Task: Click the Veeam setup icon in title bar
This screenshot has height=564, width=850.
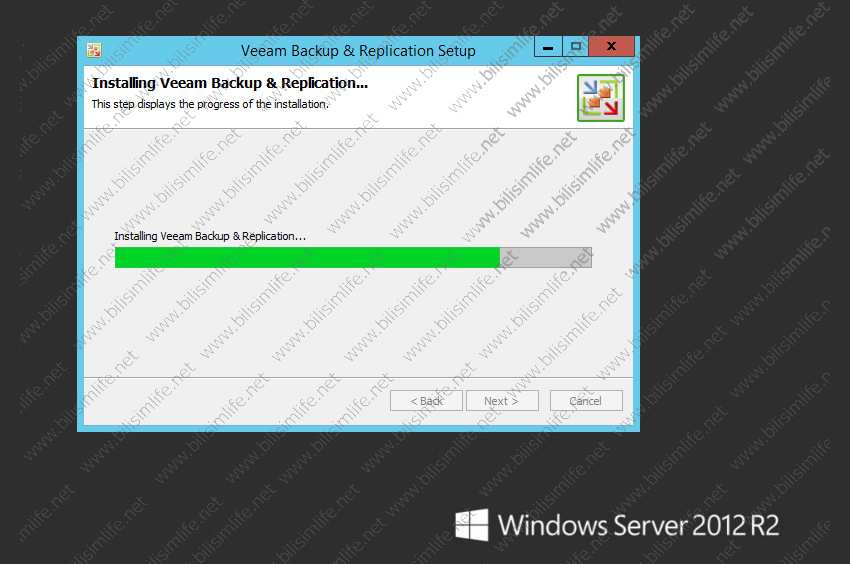Action: 94,50
